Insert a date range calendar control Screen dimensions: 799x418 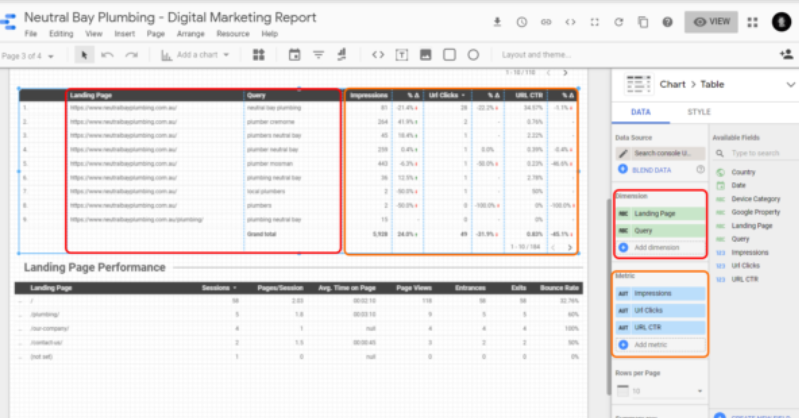295,55
